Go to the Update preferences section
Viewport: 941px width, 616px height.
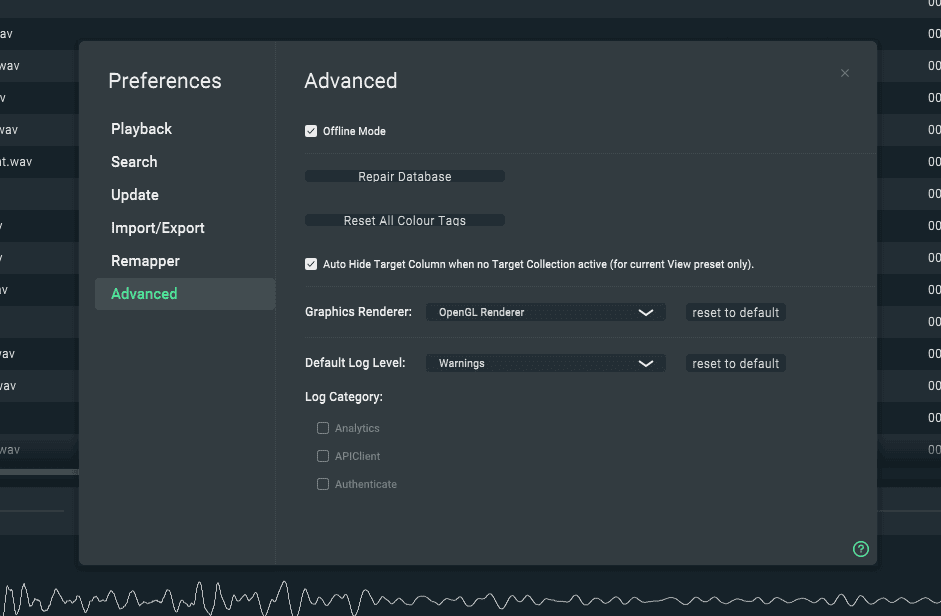pyautogui.click(x=135, y=195)
